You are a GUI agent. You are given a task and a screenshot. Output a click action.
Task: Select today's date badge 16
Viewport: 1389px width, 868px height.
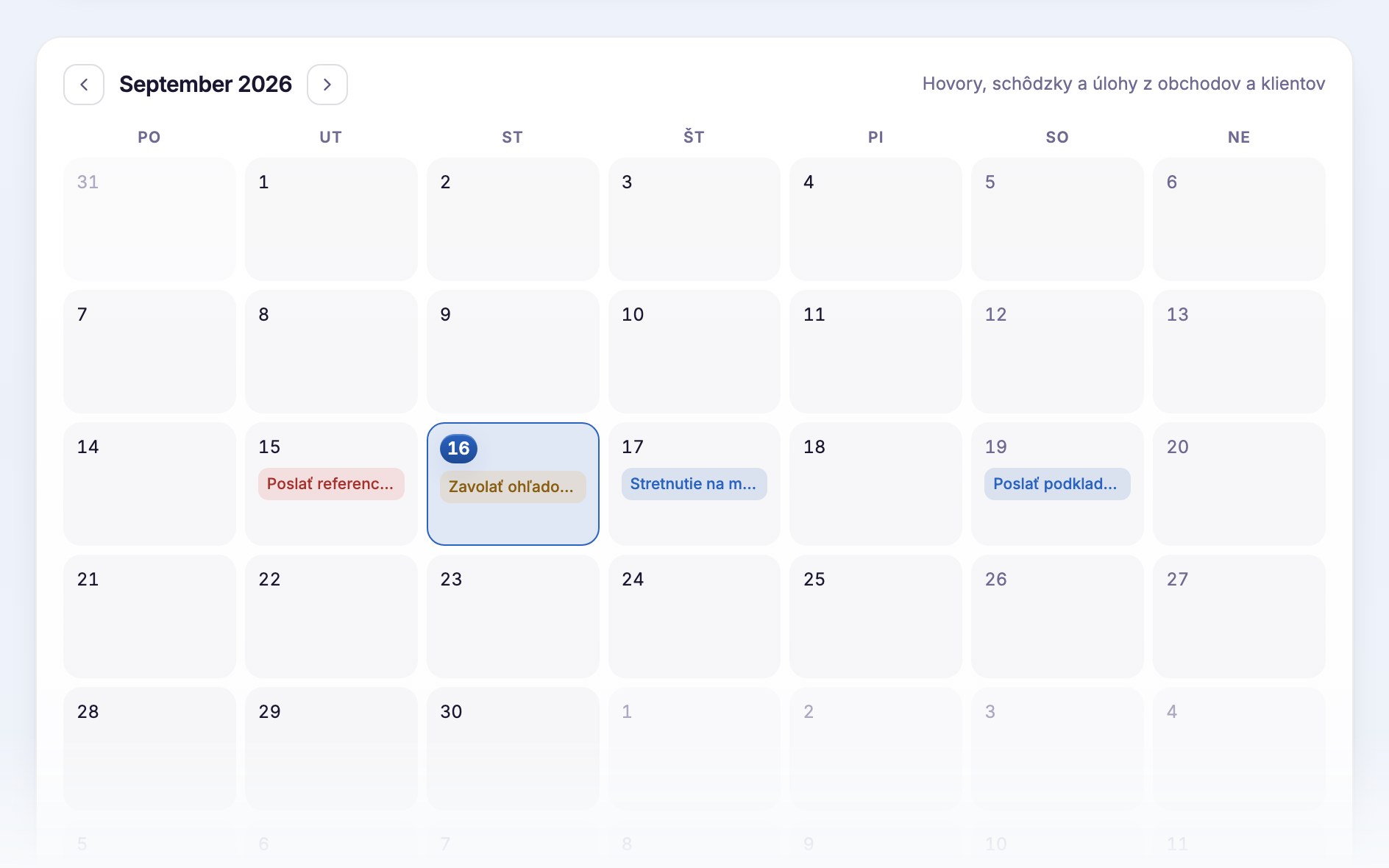coord(458,449)
